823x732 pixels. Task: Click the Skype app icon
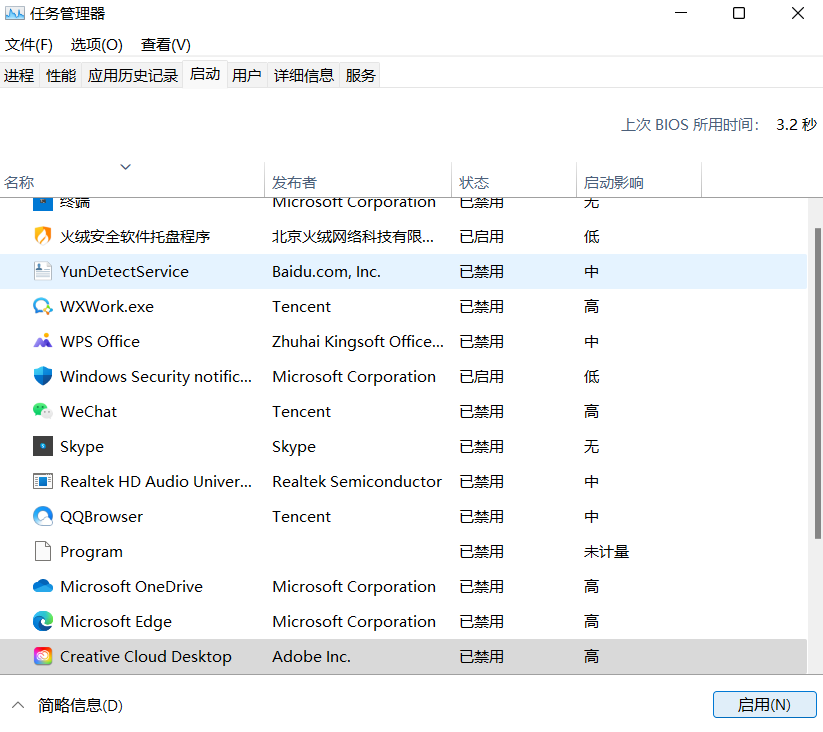pyautogui.click(x=43, y=447)
